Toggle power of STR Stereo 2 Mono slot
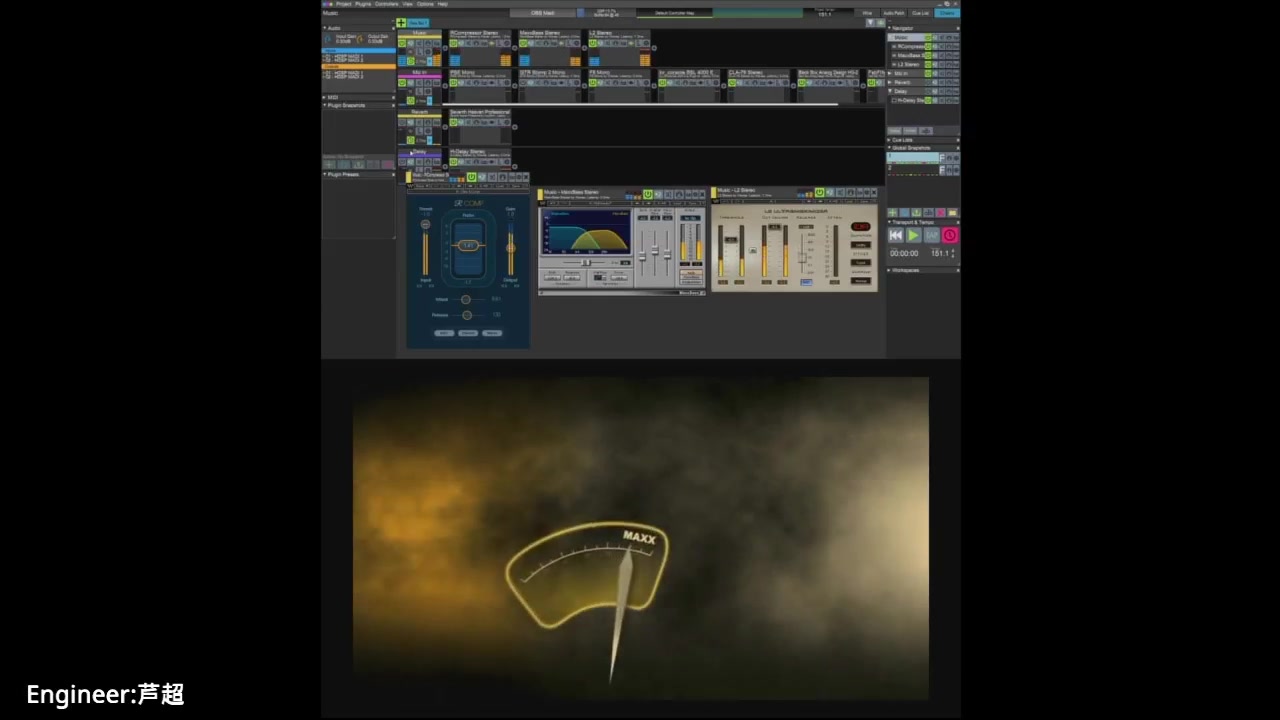This screenshot has width=1280, height=720. 523,82
